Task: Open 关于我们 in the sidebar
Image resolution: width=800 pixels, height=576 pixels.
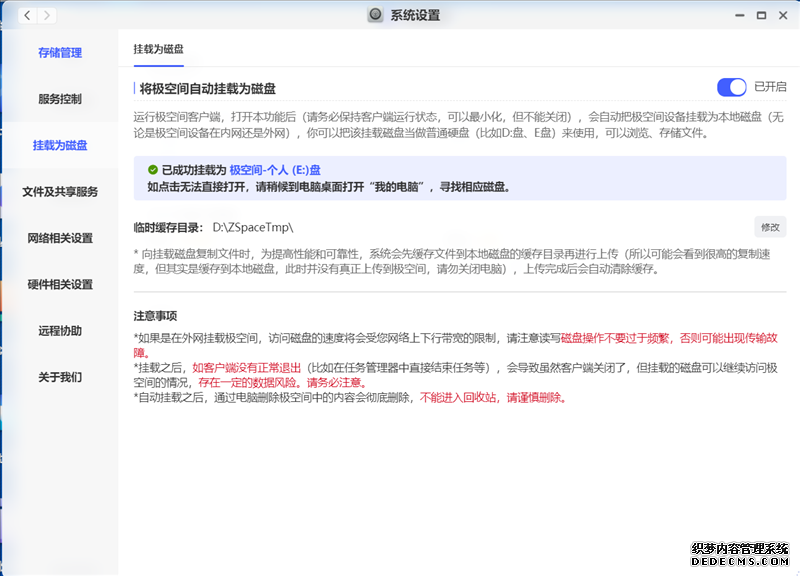Action: [60, 378]
